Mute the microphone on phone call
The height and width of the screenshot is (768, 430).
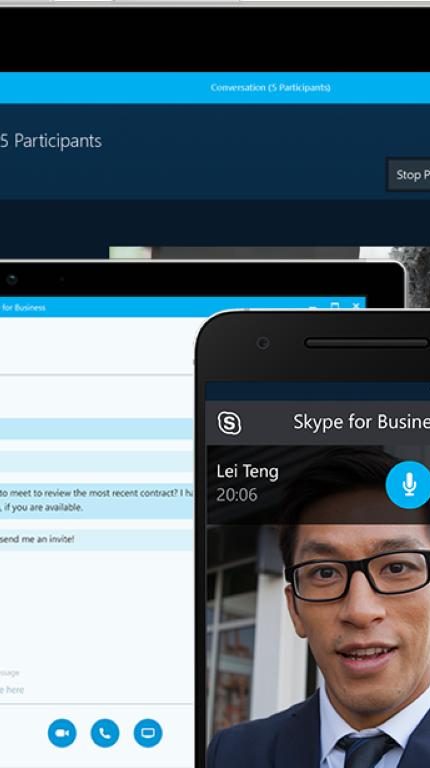pos(408,484)
